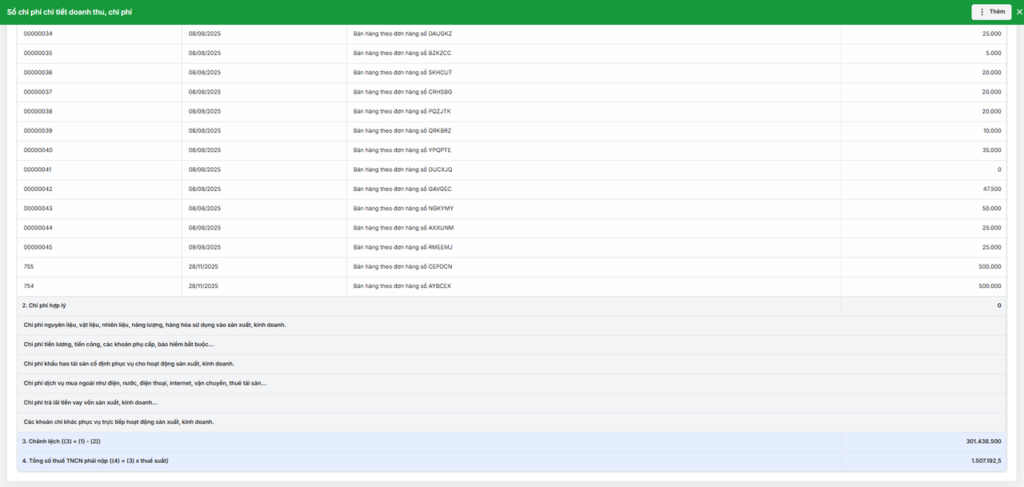Select the "Chi phí tiền lương, tiền công" row

[x=118, y=344]
